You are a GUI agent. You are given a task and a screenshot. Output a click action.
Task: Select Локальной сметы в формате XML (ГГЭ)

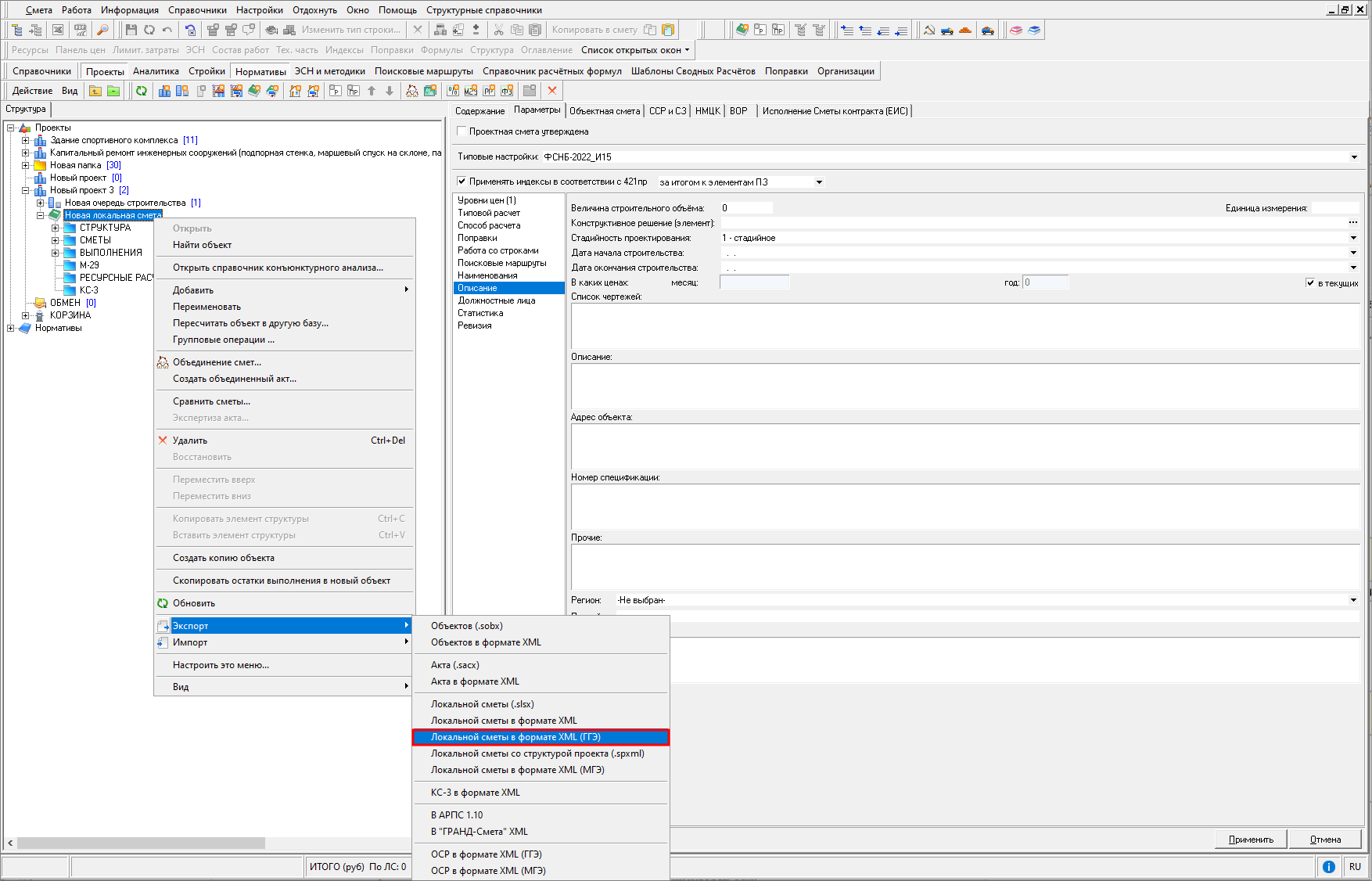tap(541, 737)
